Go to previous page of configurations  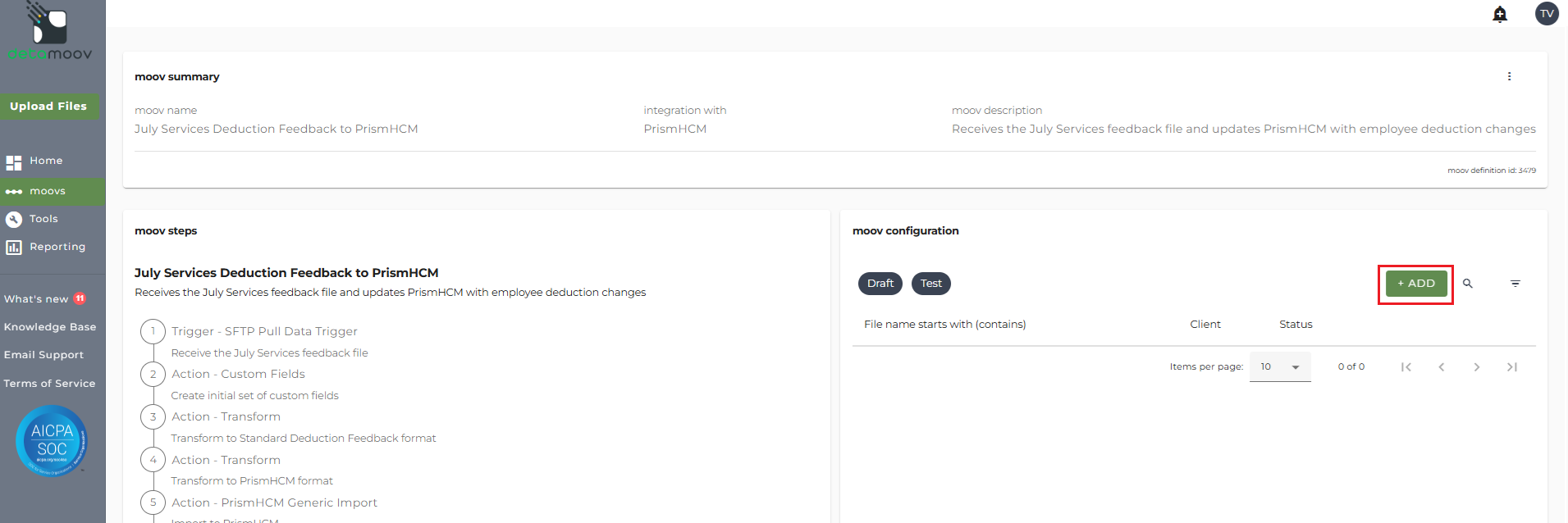pyautogui.click(x=1442, y=367)
